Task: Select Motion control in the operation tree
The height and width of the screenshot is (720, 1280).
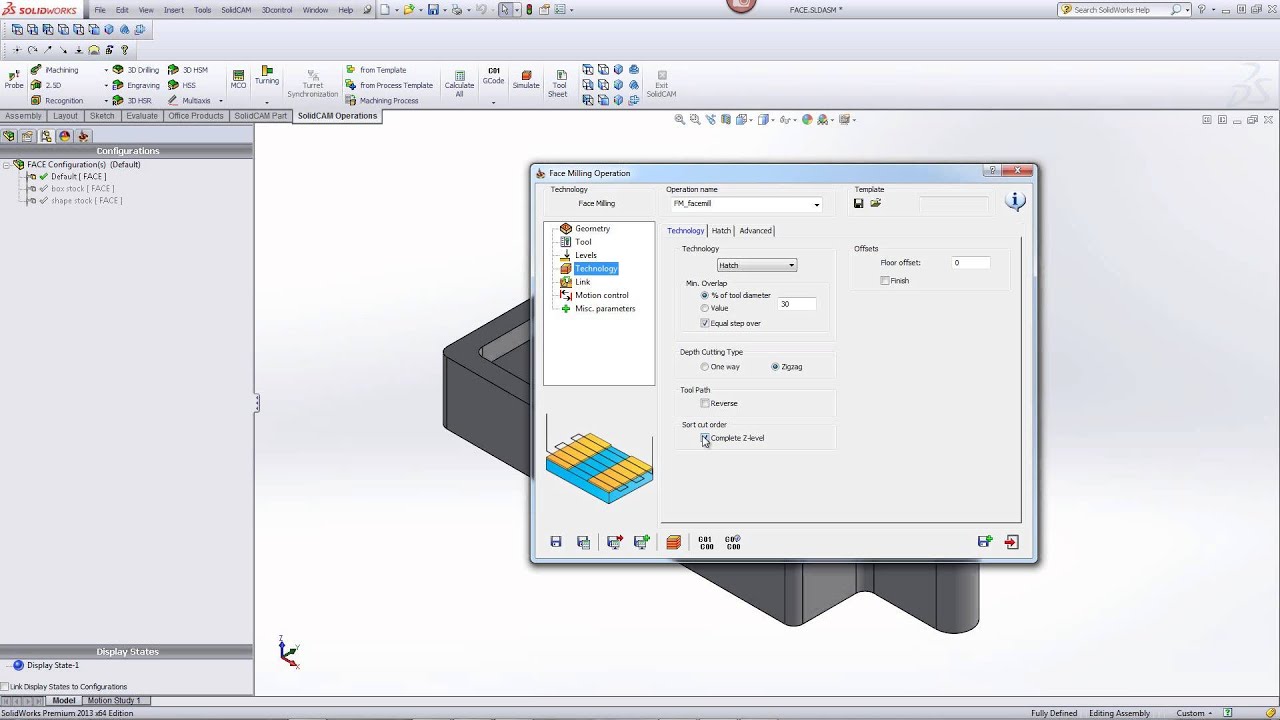Action: (601, 295)
